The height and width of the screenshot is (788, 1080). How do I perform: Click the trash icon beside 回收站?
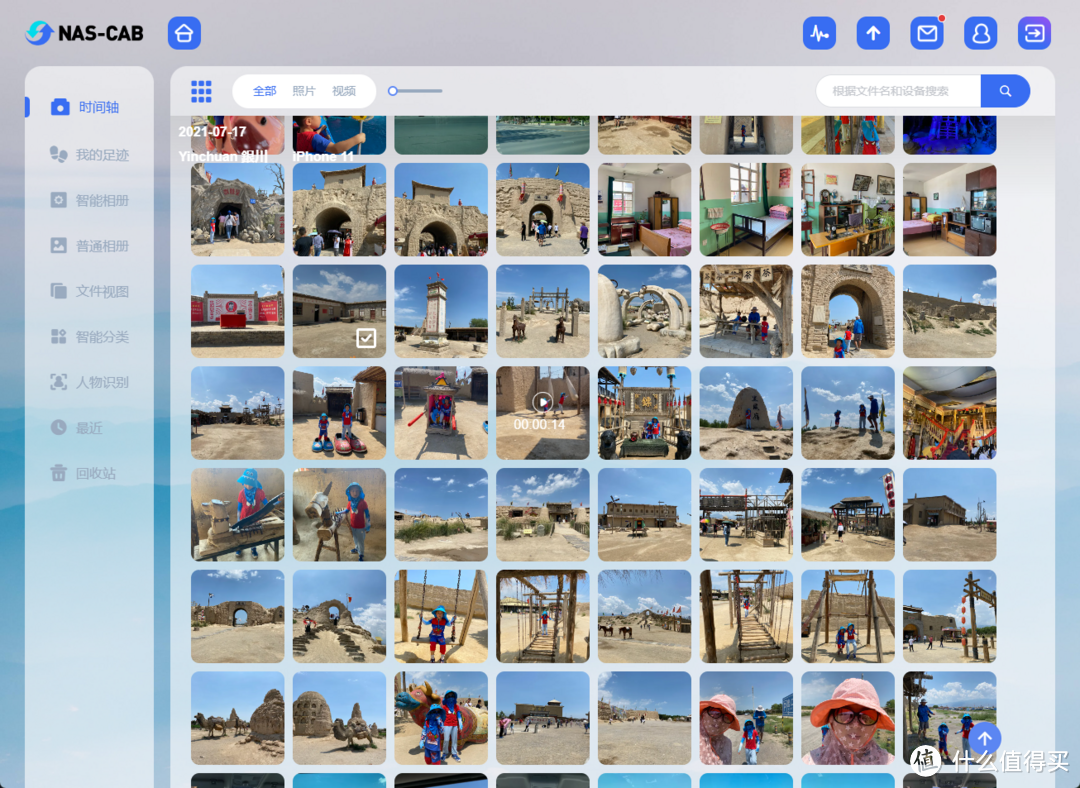click(x=59, y=473)
